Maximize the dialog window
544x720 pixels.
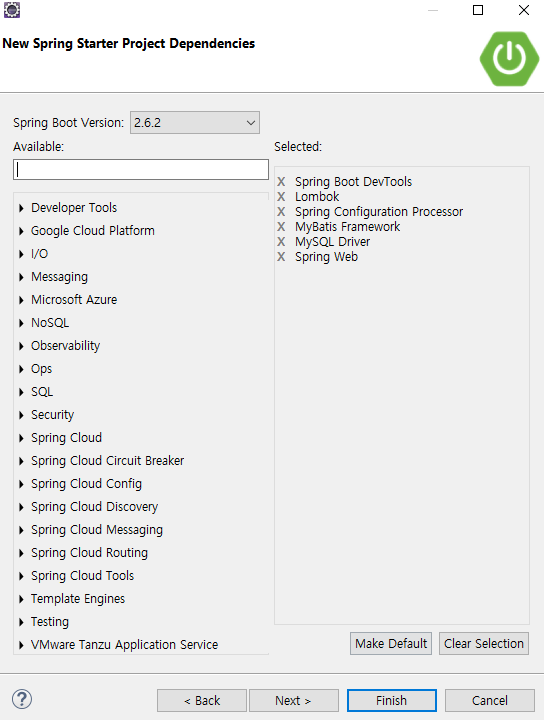[x=478, y=10]
